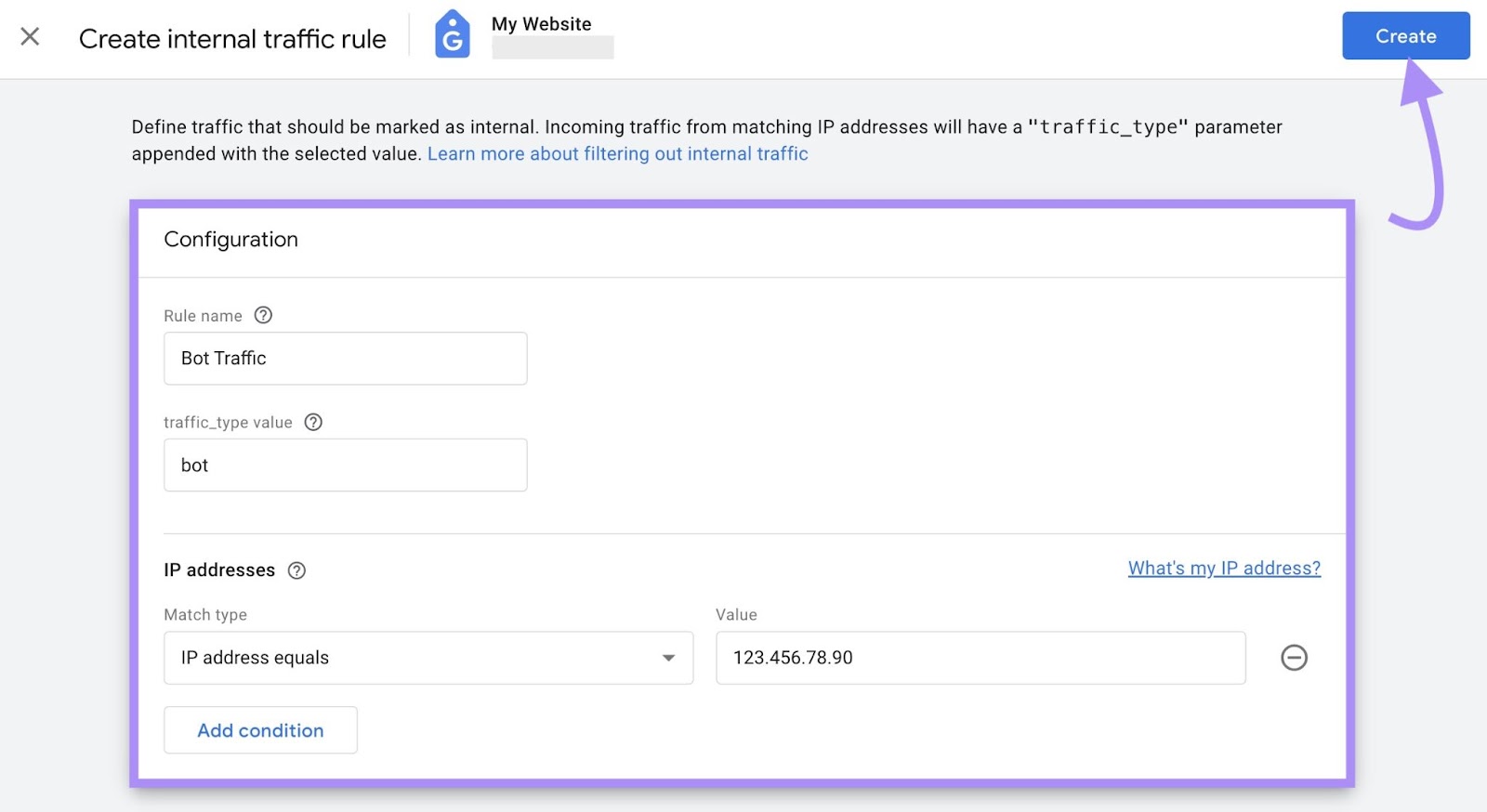Click the Google Tag icon next to My Website
The width and height of the screenshot is (1487, 812).
453,34
